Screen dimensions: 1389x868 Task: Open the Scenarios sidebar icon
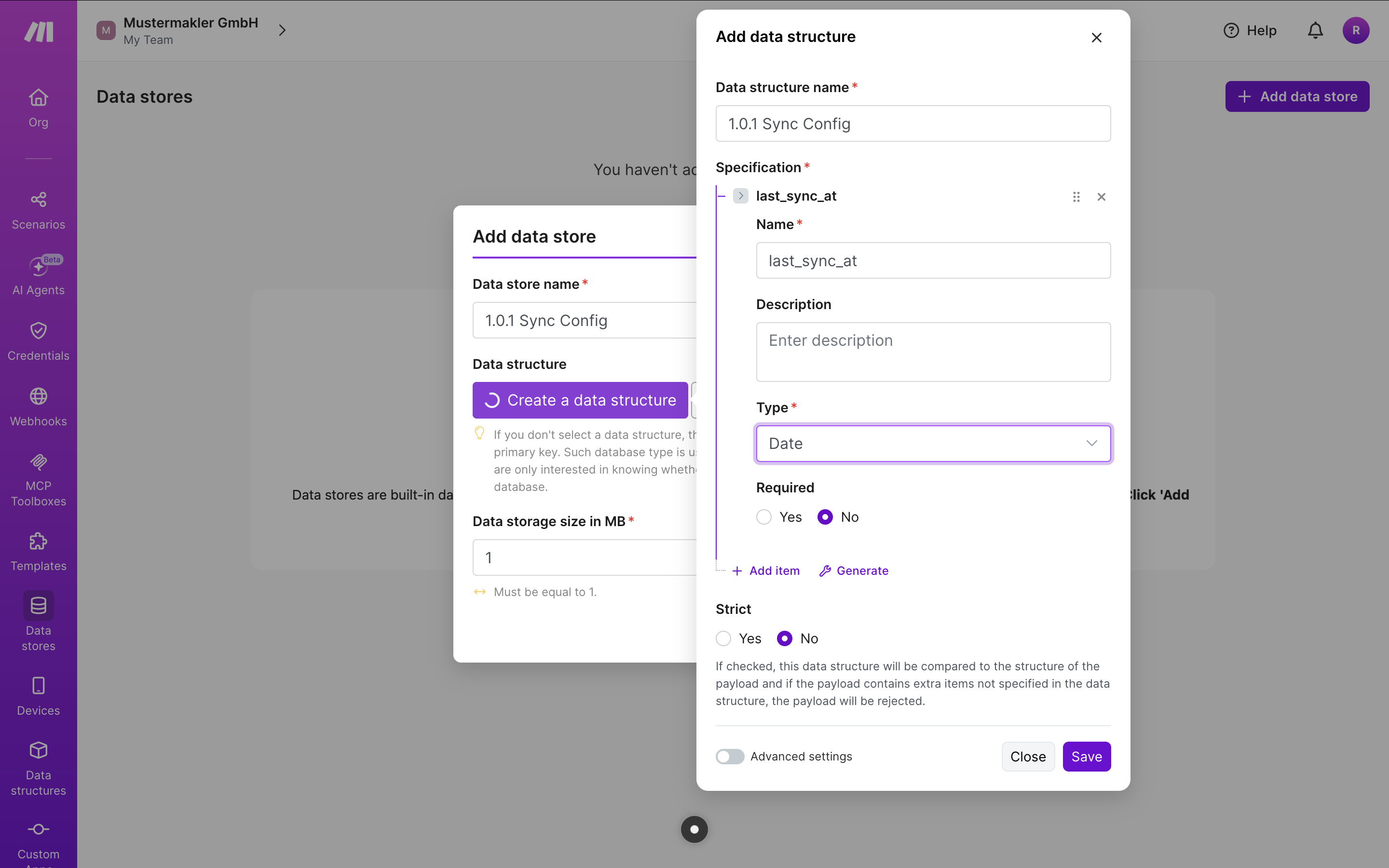coord(39,199)
